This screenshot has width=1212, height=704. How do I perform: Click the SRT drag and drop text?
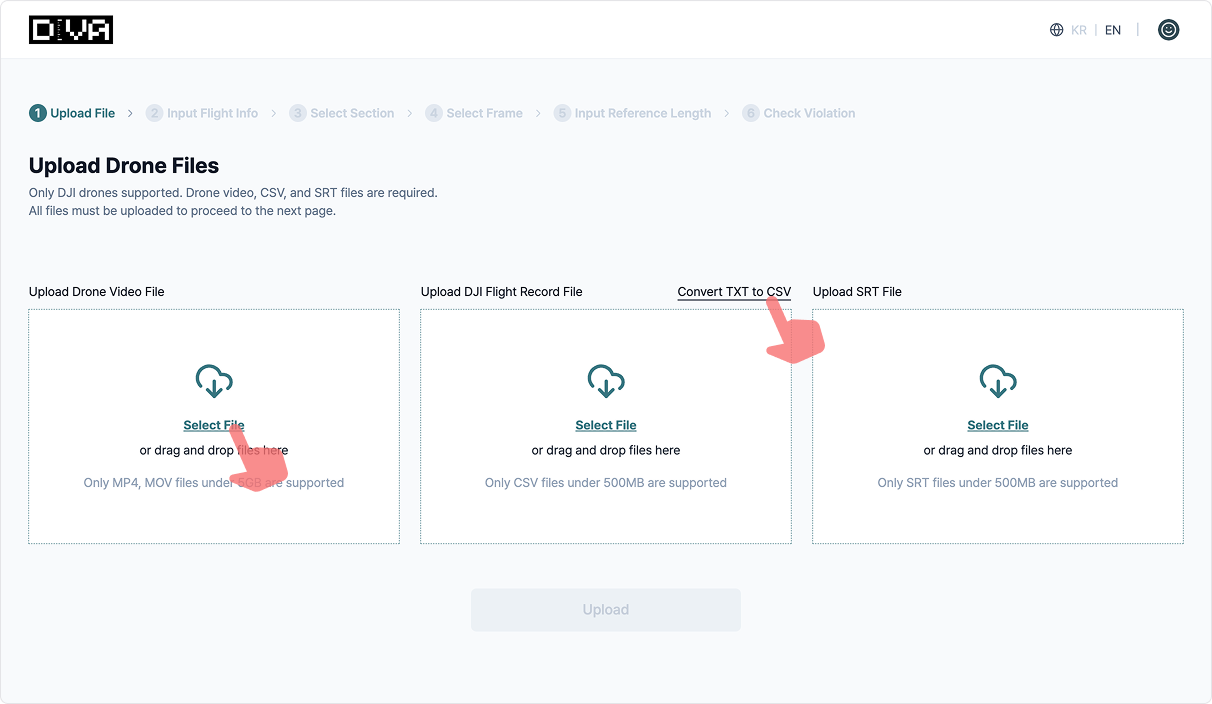998,450
